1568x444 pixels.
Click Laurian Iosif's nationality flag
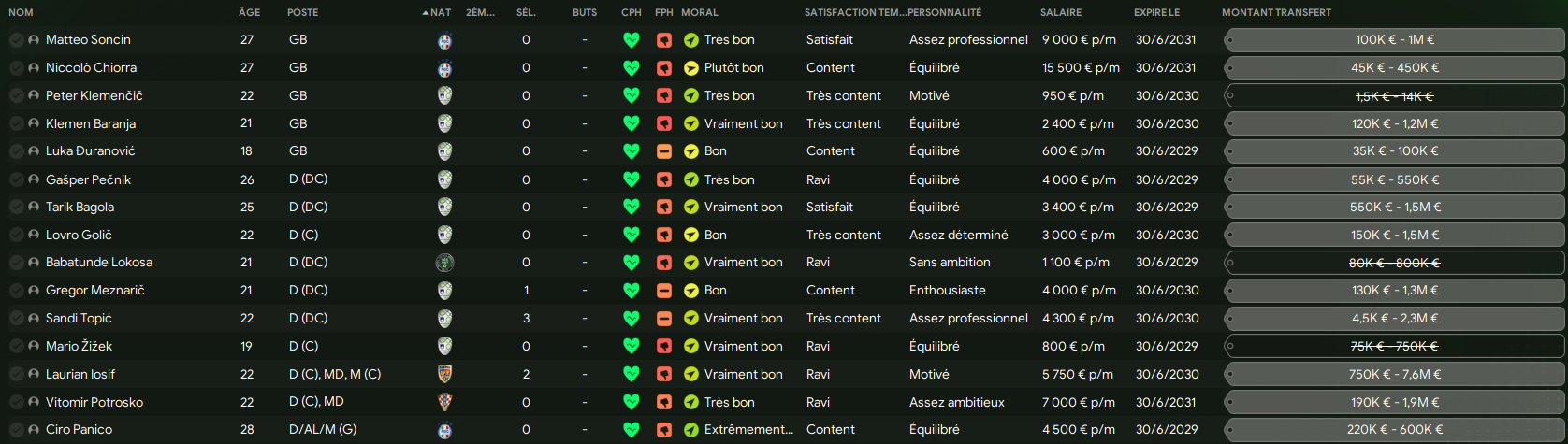(x=444, y=374)
